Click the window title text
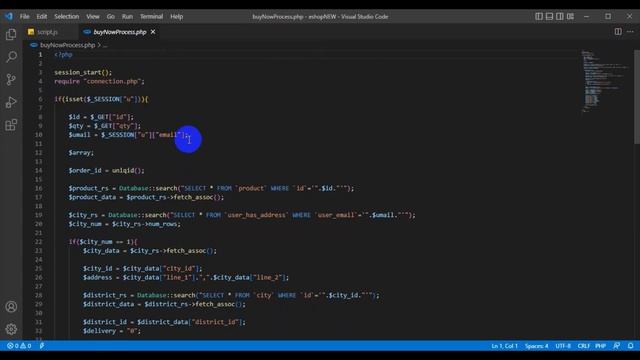The height and width of the screenshot is (360, 640). click(x=320, y=16)
